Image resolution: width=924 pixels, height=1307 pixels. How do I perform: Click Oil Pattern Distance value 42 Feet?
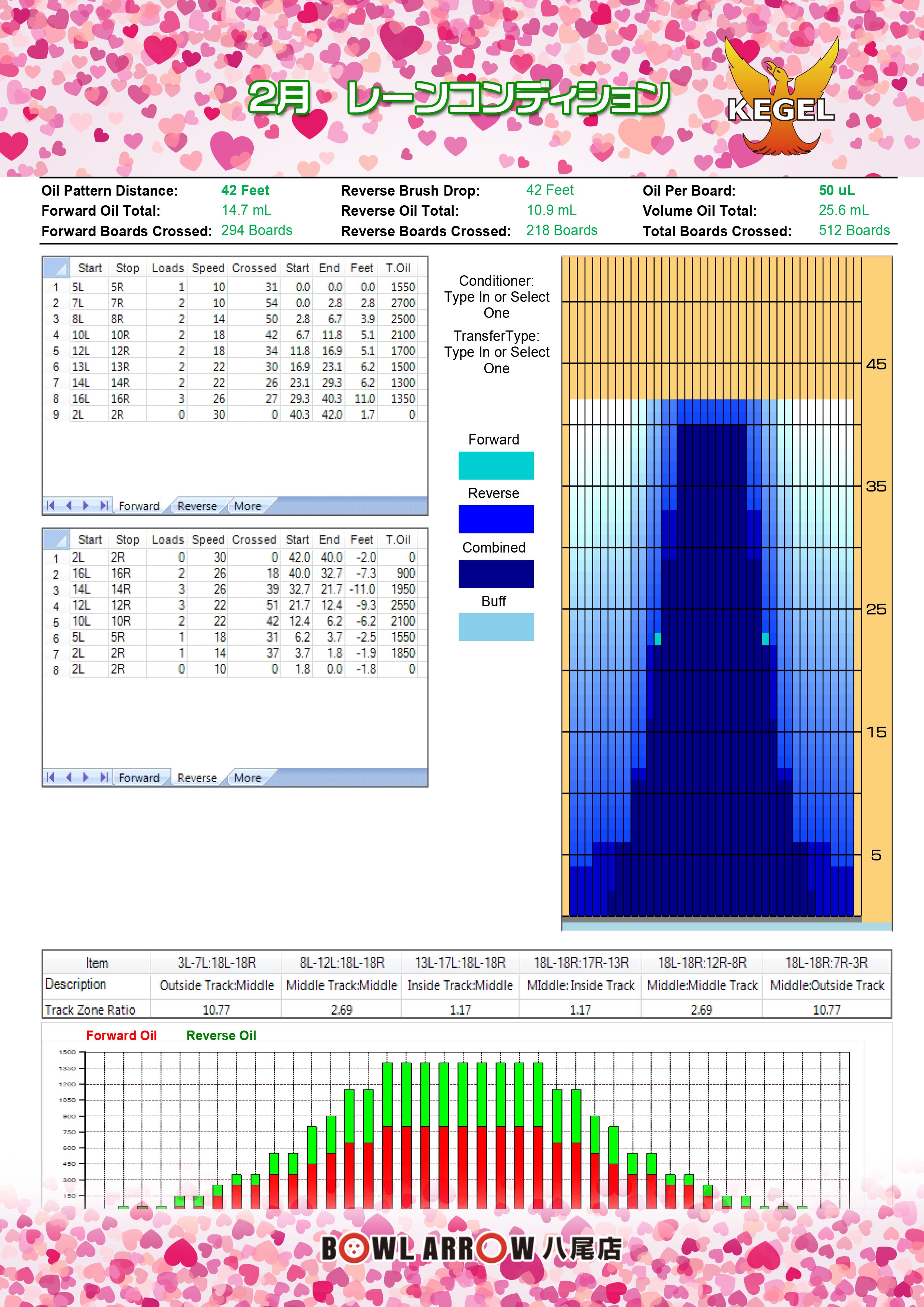coord(246,190)
